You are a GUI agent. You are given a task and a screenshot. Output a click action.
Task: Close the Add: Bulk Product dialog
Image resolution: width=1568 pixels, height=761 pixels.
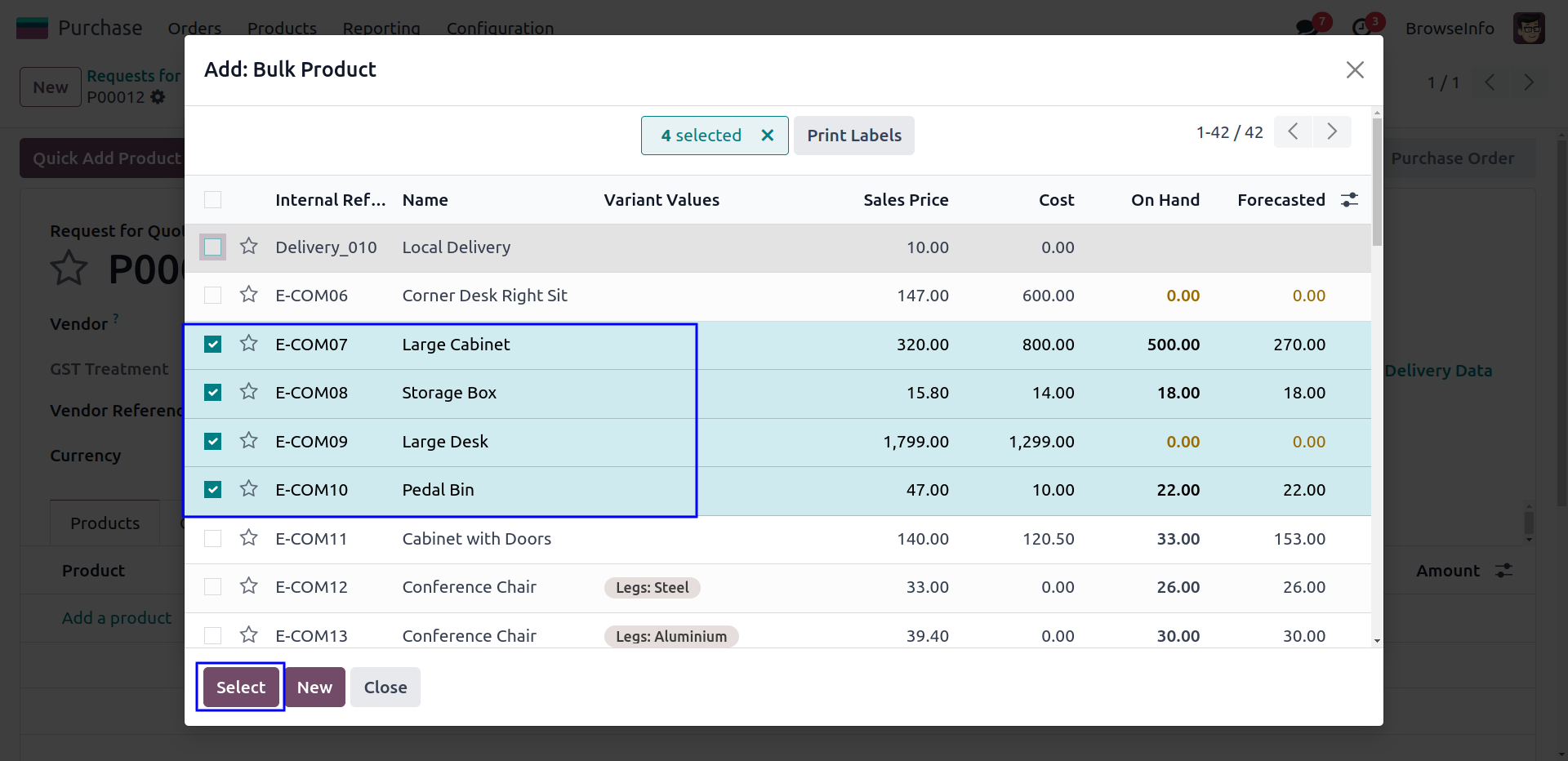tap(1355, 70)
